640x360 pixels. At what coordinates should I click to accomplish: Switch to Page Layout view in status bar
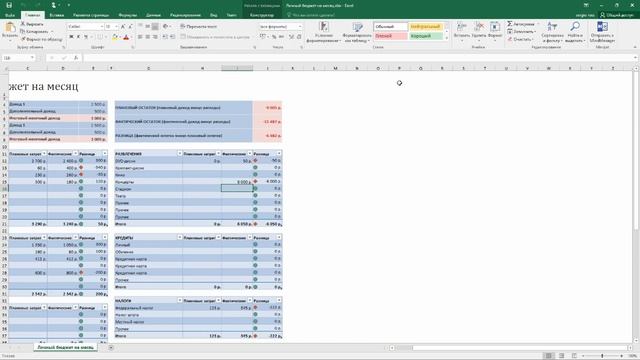561,356
